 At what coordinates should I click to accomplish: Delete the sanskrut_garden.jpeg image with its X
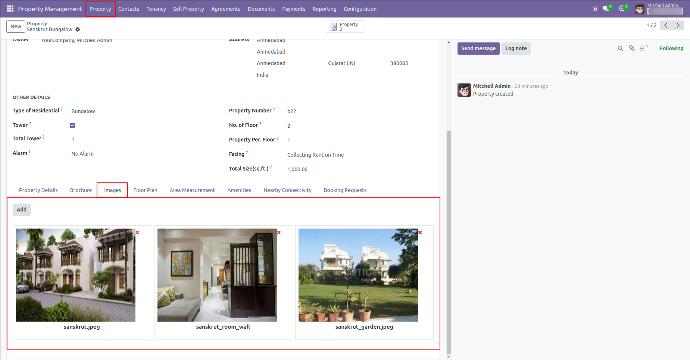pos(420,232)
